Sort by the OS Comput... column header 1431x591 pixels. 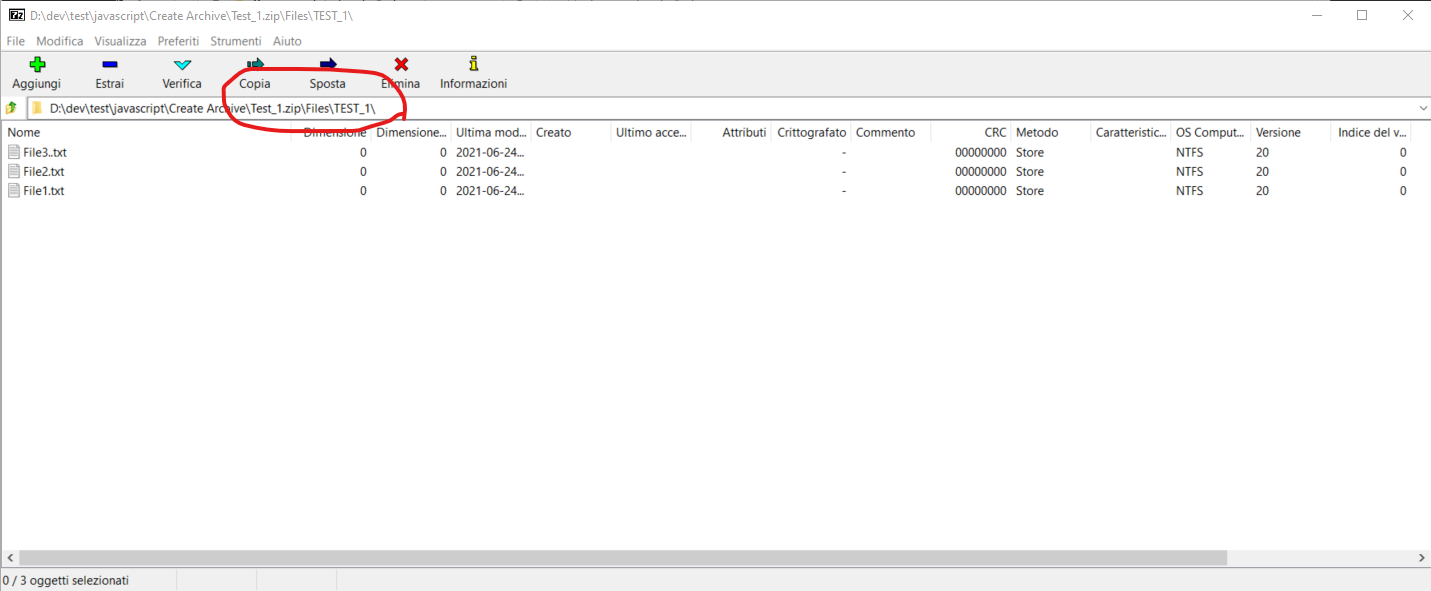[1210, 132]
